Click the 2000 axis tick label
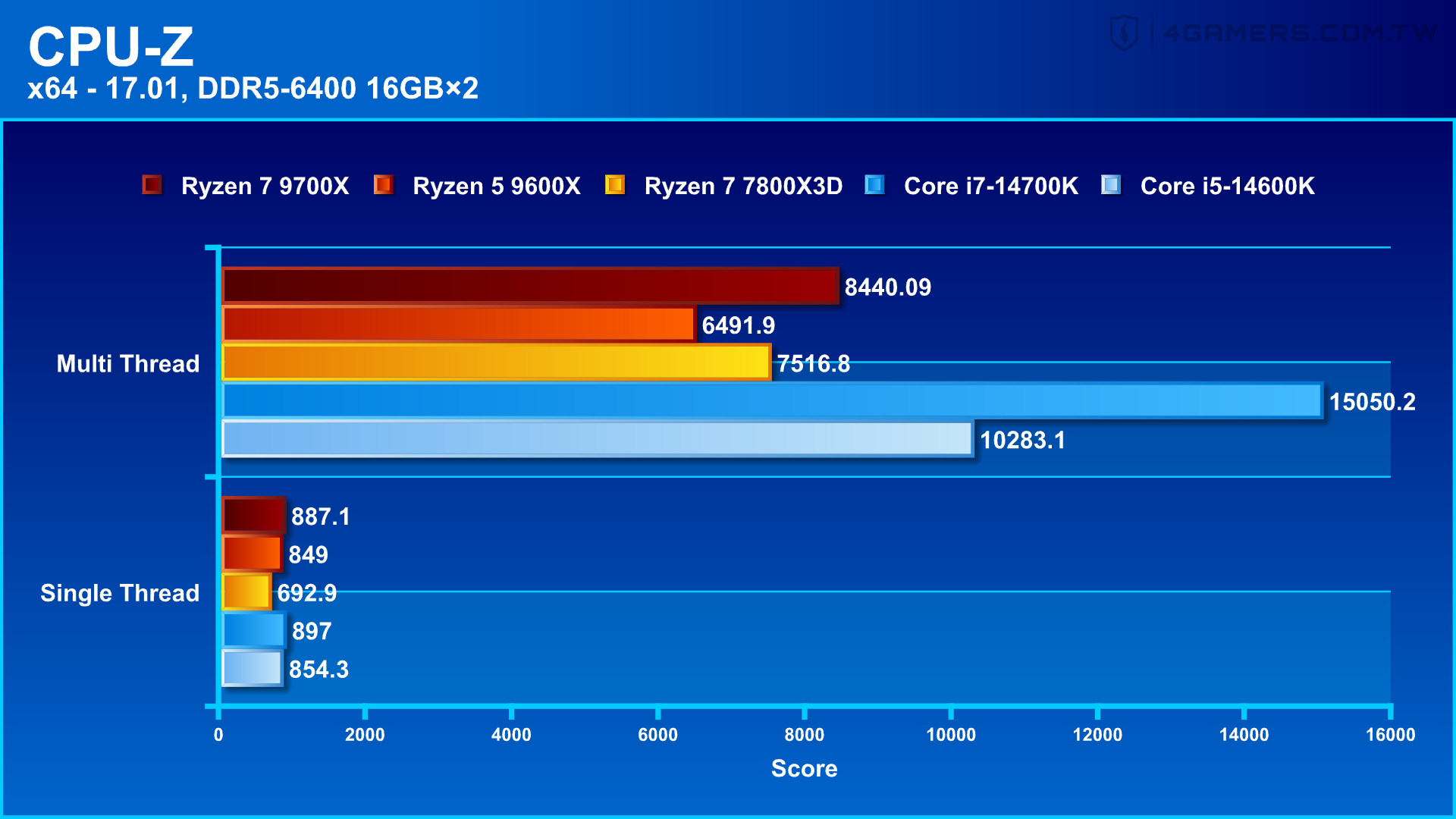This screenshot has height=819, width=1456. tap(365, 735)
